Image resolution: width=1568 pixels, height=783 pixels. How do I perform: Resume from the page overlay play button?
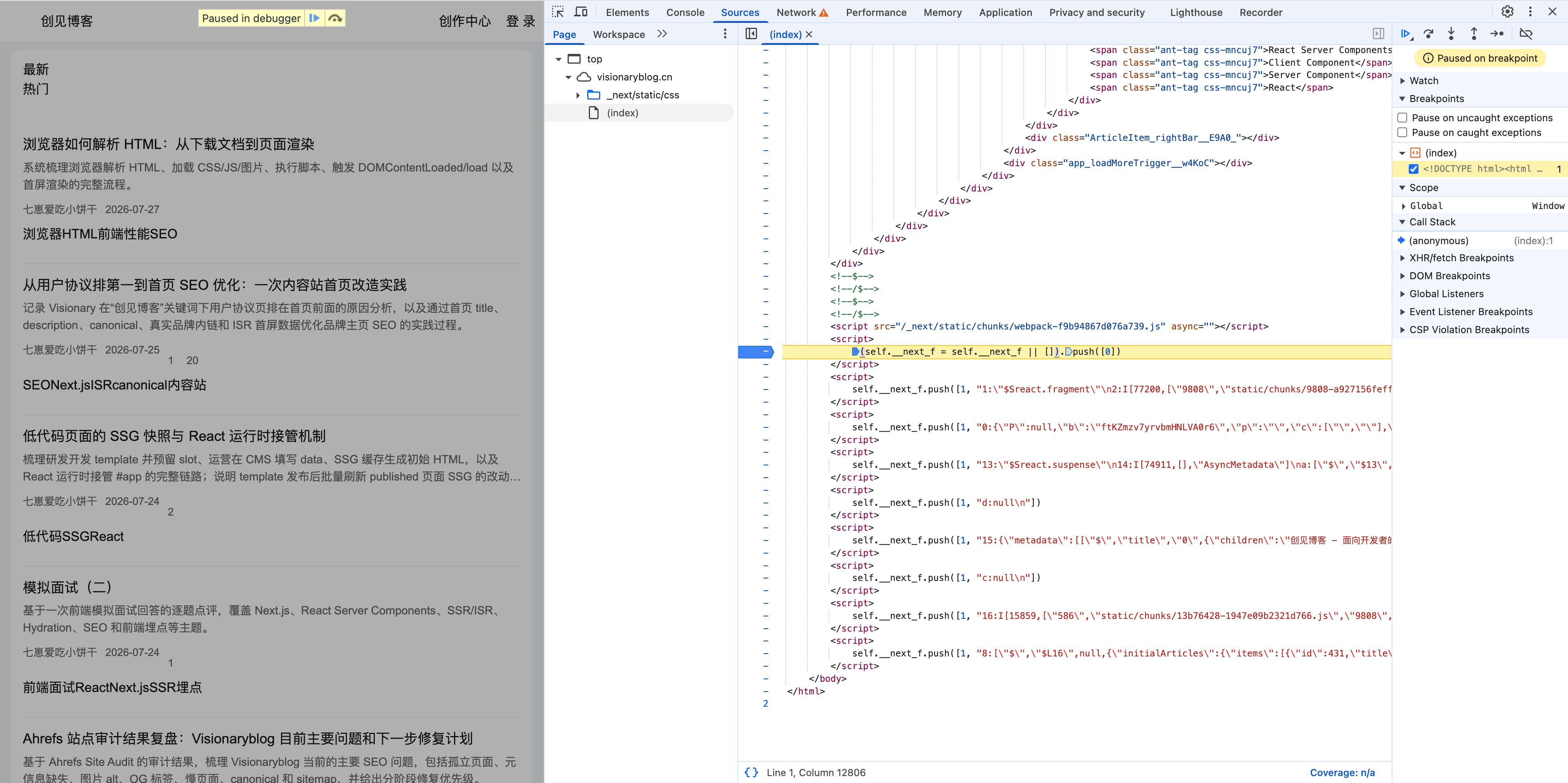(x=314, y=18)
